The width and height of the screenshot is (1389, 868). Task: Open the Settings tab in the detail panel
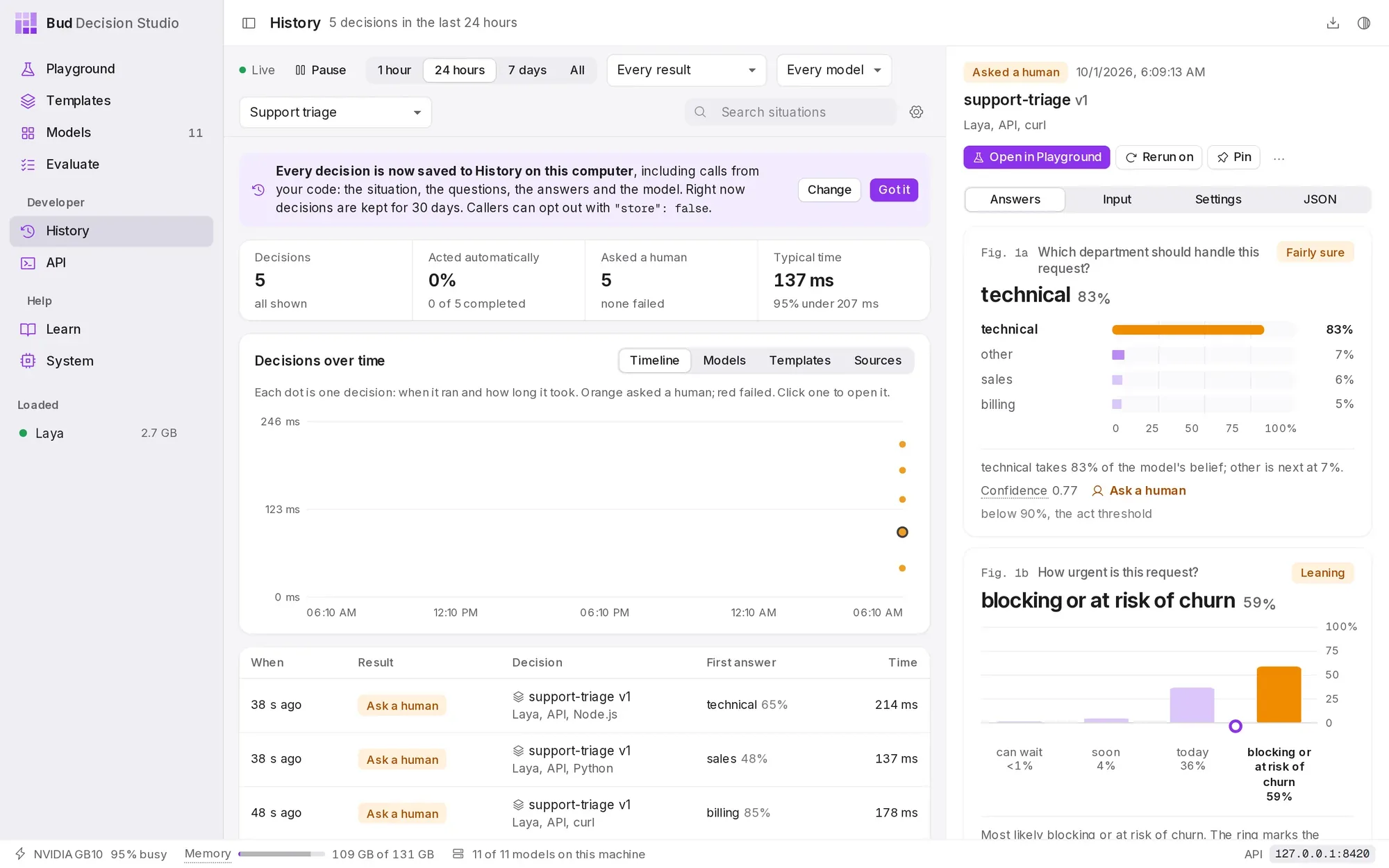point(1218,199)
